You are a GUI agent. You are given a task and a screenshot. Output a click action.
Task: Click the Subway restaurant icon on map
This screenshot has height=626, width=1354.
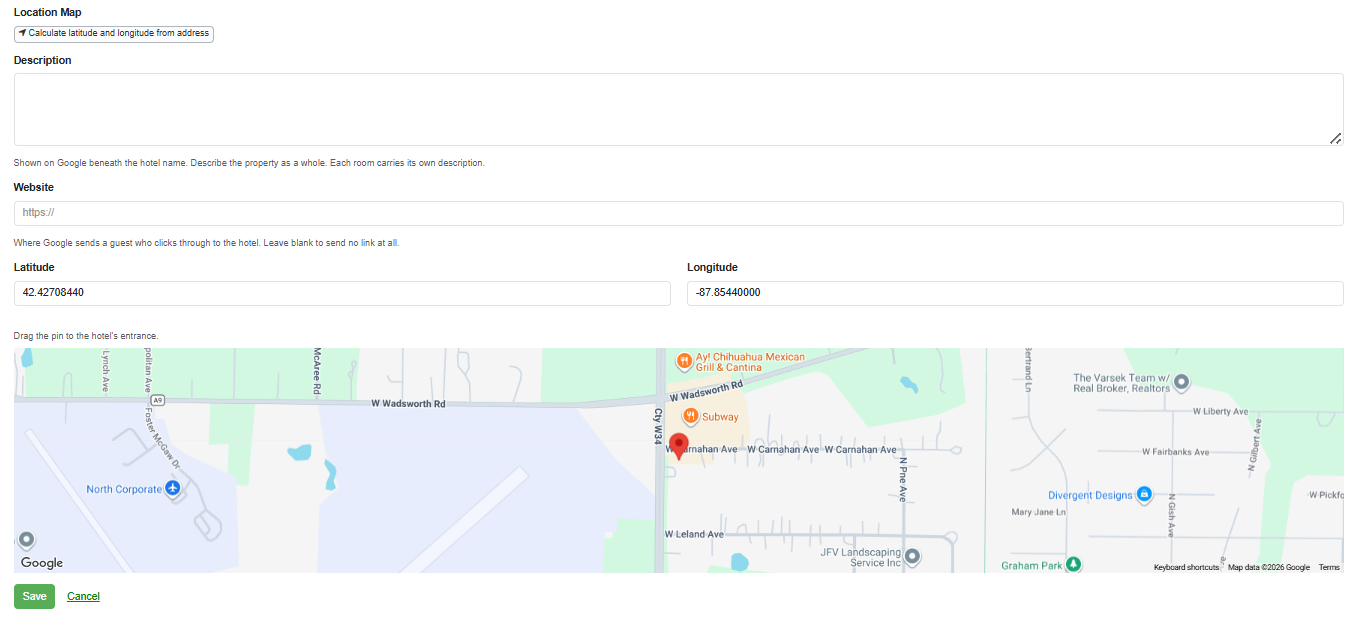[690, 416]
